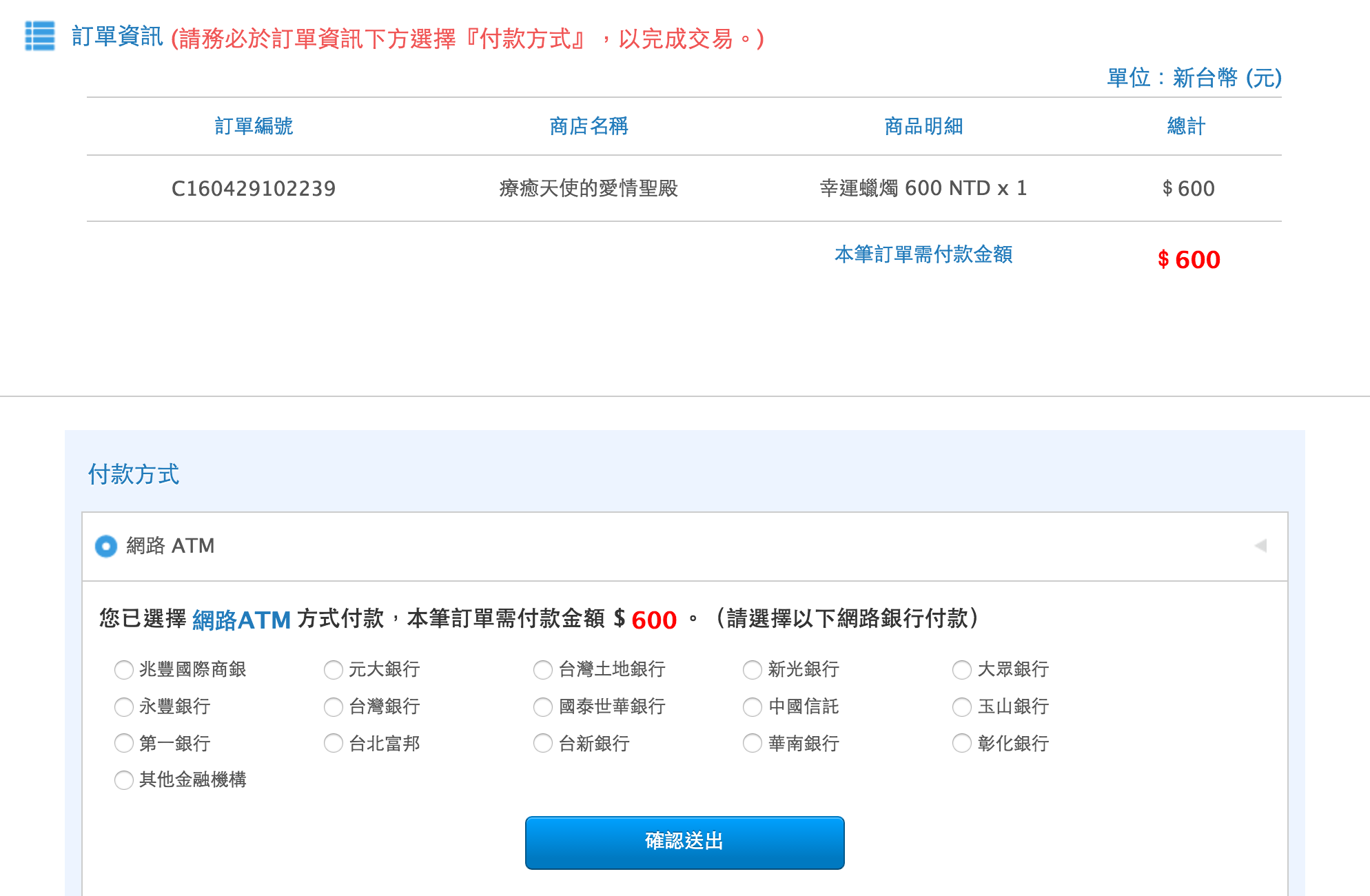Click the 付款方式 section heading

pos(134,474)
